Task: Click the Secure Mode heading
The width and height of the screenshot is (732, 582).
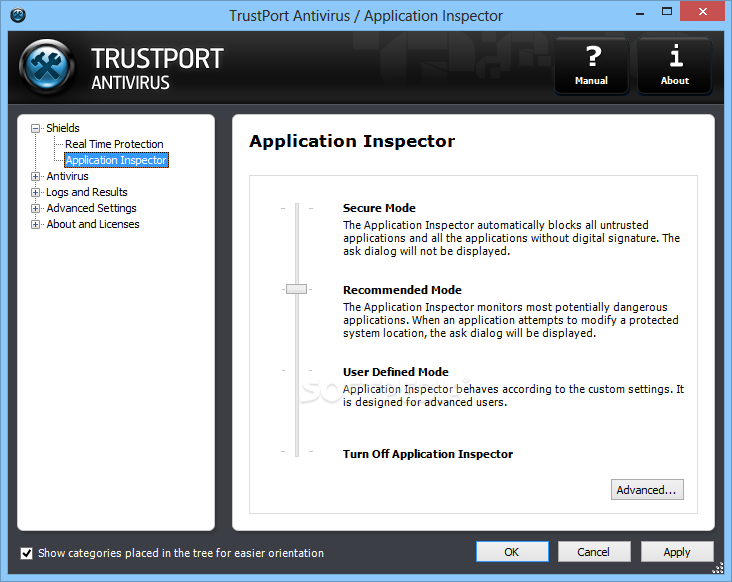Action: pyautogui.click(x=379, y=208)
